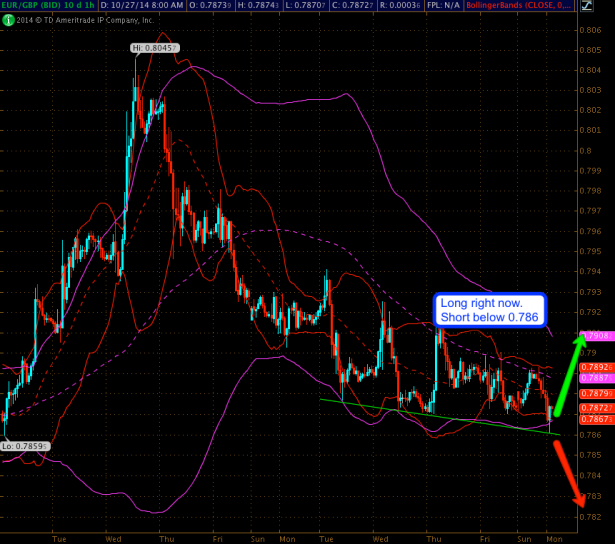The width and height of the screenshot is (615, 544).
Task: Open the EUR/GBP (BID) symbol label
Action: tap(39, 6)
